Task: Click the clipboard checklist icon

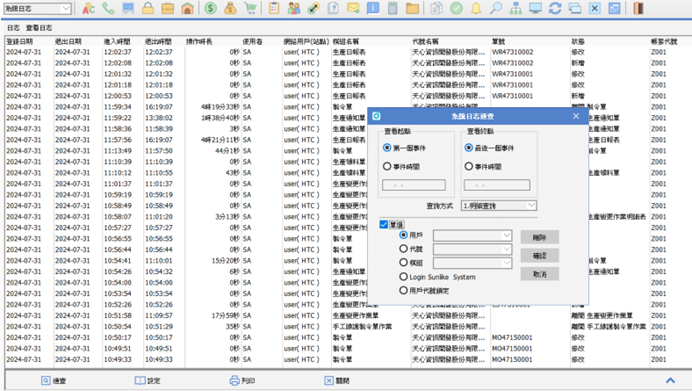Action: pos(274,8)
